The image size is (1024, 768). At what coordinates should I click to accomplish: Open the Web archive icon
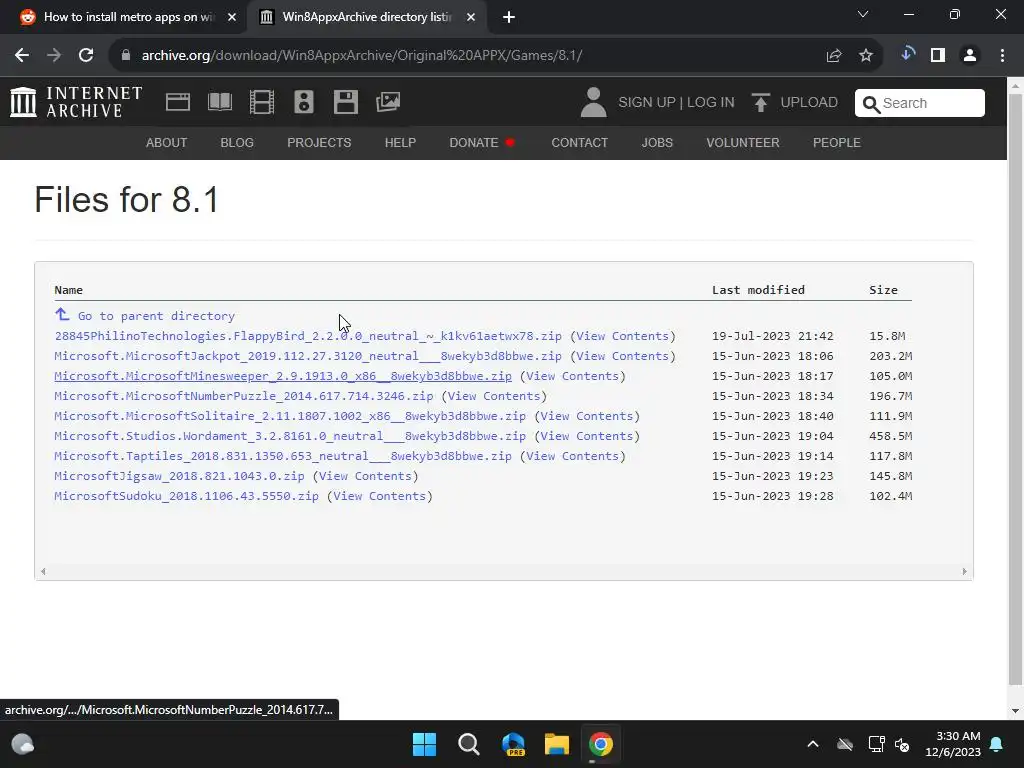tap(178, 102)
